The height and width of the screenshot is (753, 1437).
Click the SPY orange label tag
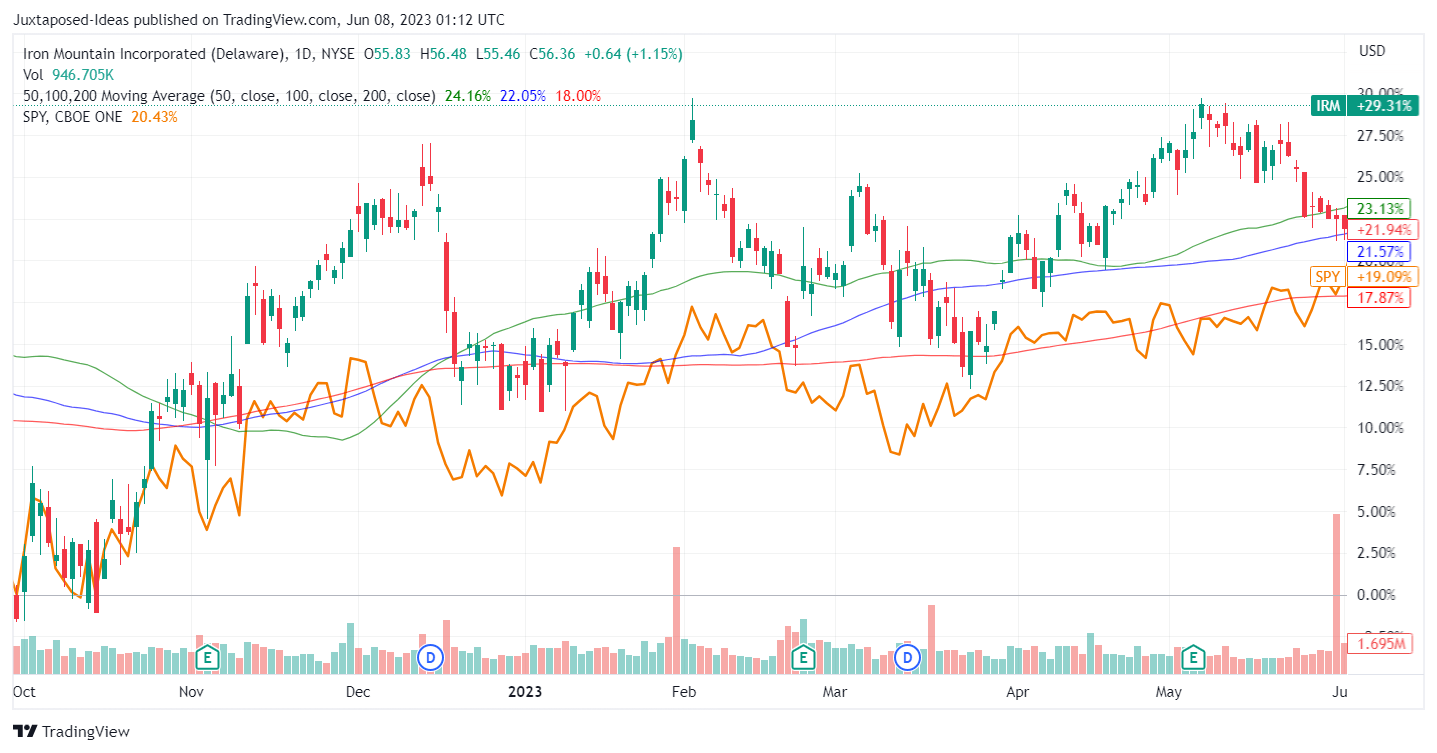(x=1327, y=277)
